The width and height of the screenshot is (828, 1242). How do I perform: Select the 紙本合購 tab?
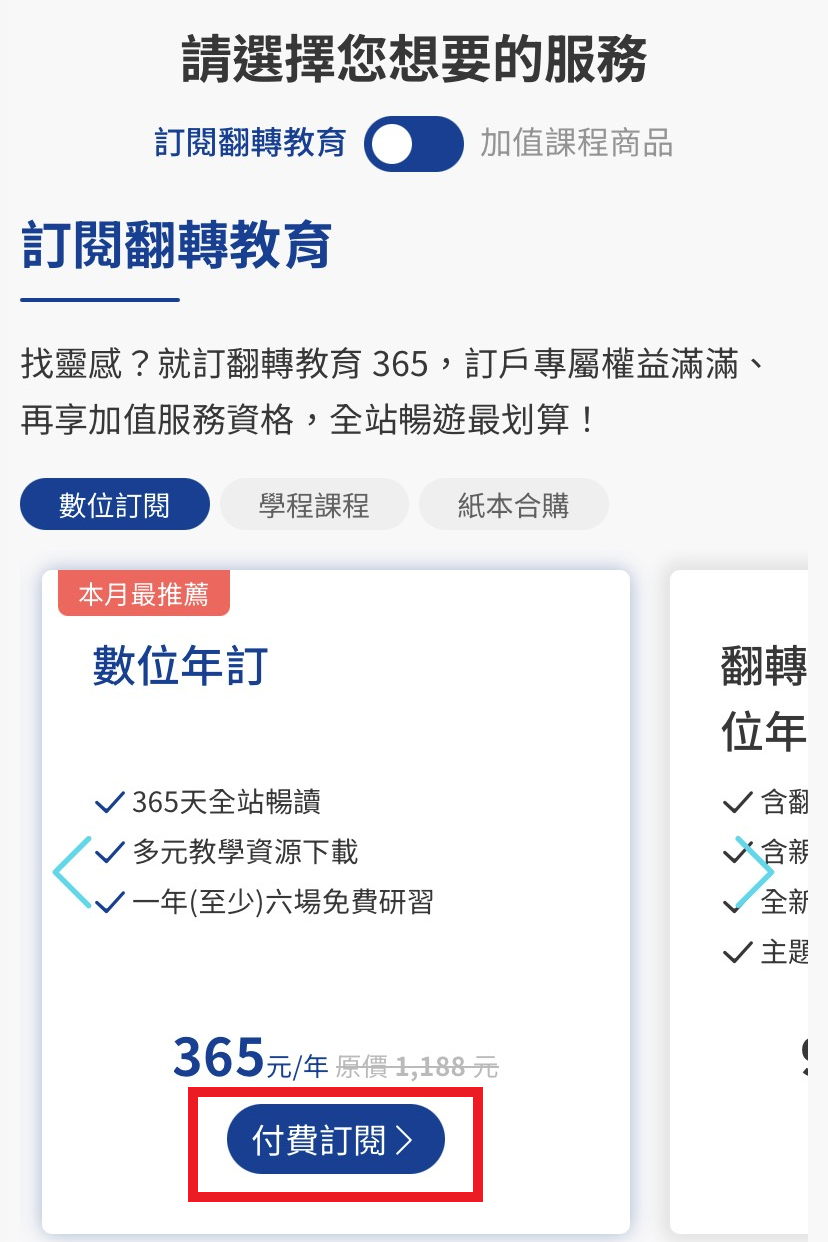(513, 505)
